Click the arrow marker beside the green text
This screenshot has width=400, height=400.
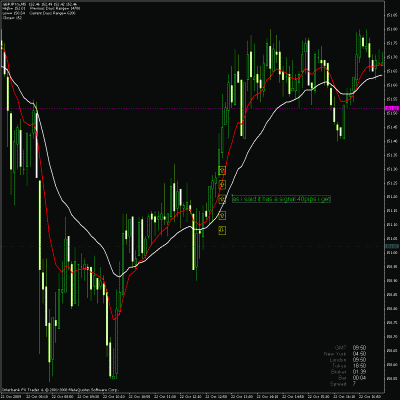tap(222, 199)
